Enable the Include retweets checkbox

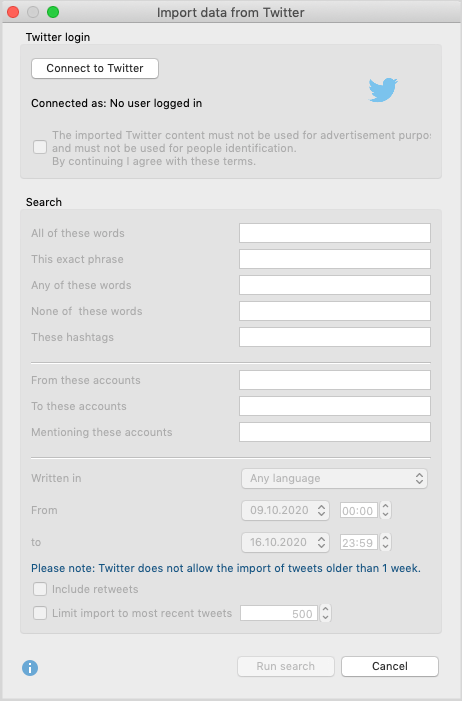click(x=40, y=589)
